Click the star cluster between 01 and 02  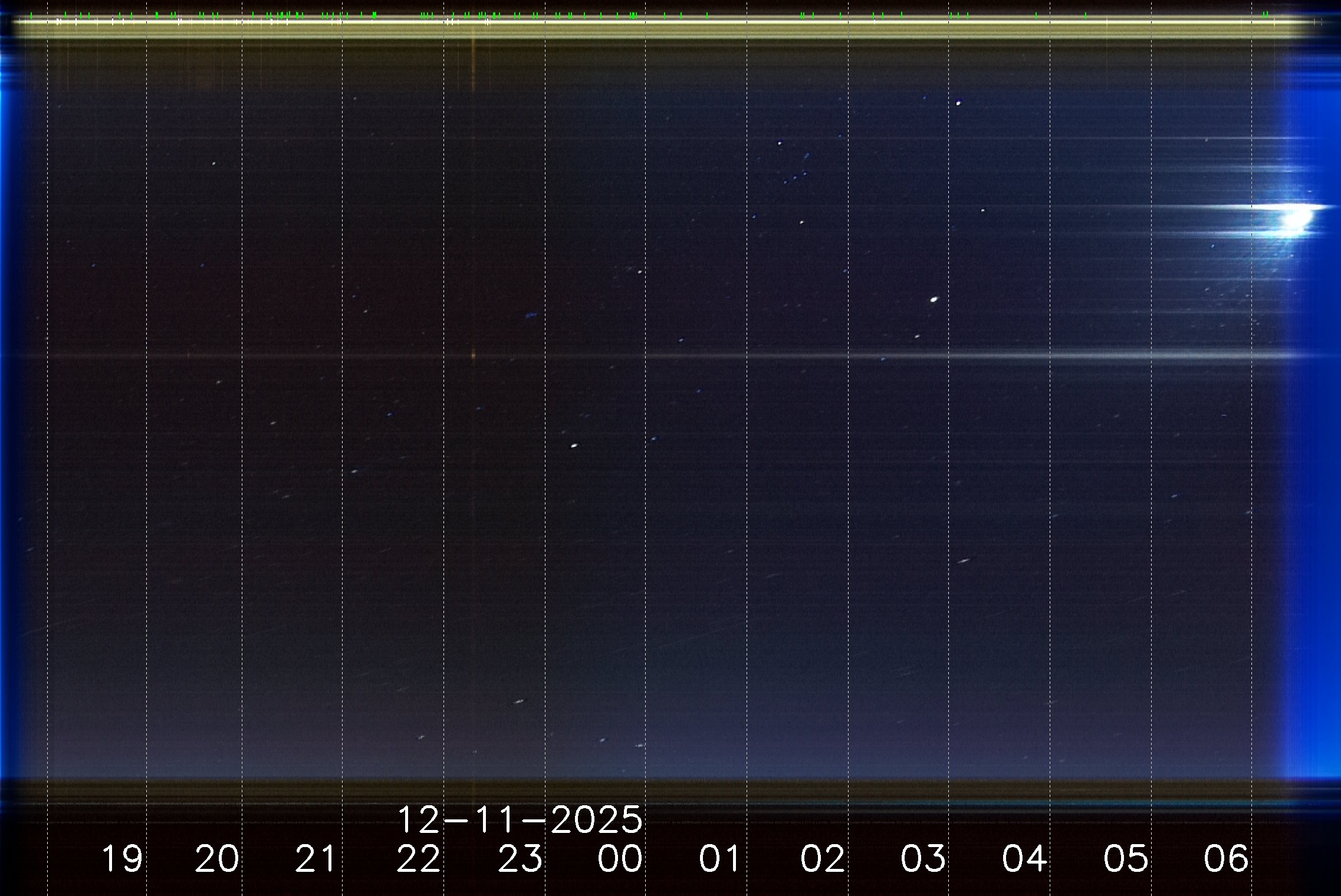point(796,172)
